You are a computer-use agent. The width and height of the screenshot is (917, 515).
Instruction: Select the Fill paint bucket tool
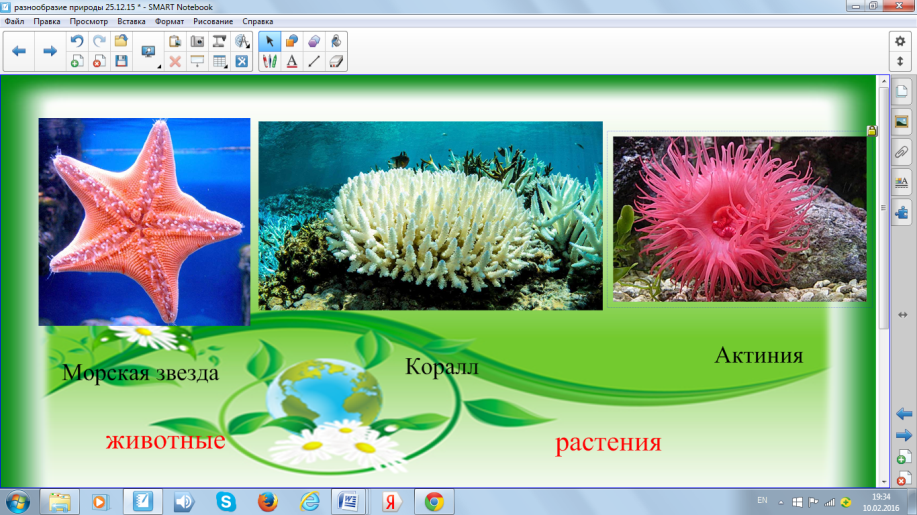(x=336, y=41)
